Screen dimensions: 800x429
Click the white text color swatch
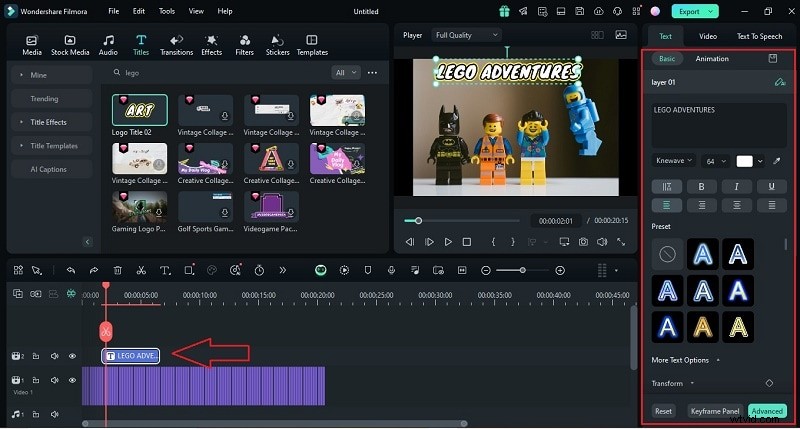pos(744,161)
